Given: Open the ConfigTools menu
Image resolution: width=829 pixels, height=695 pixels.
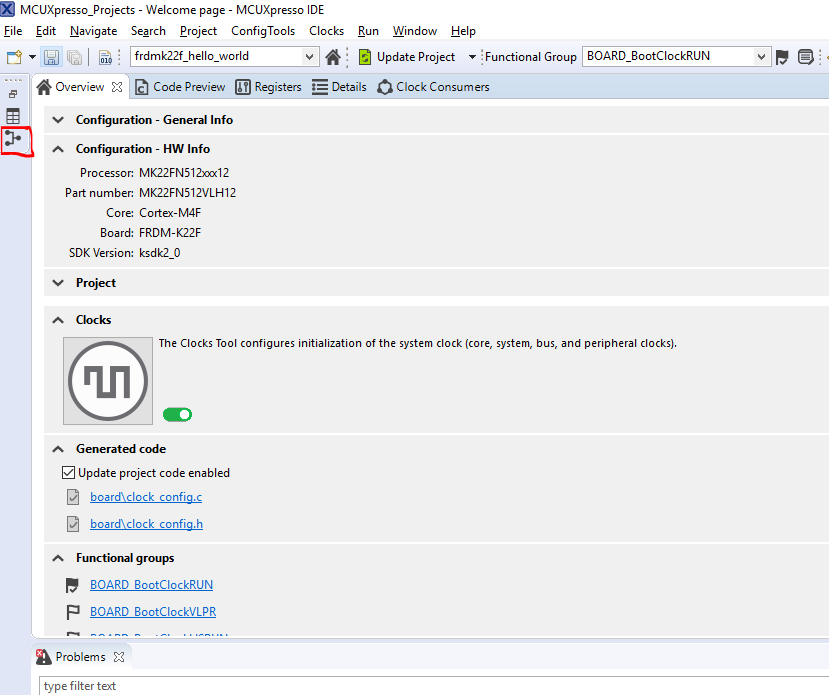Looking at the screenshot, I should [263, 31].
